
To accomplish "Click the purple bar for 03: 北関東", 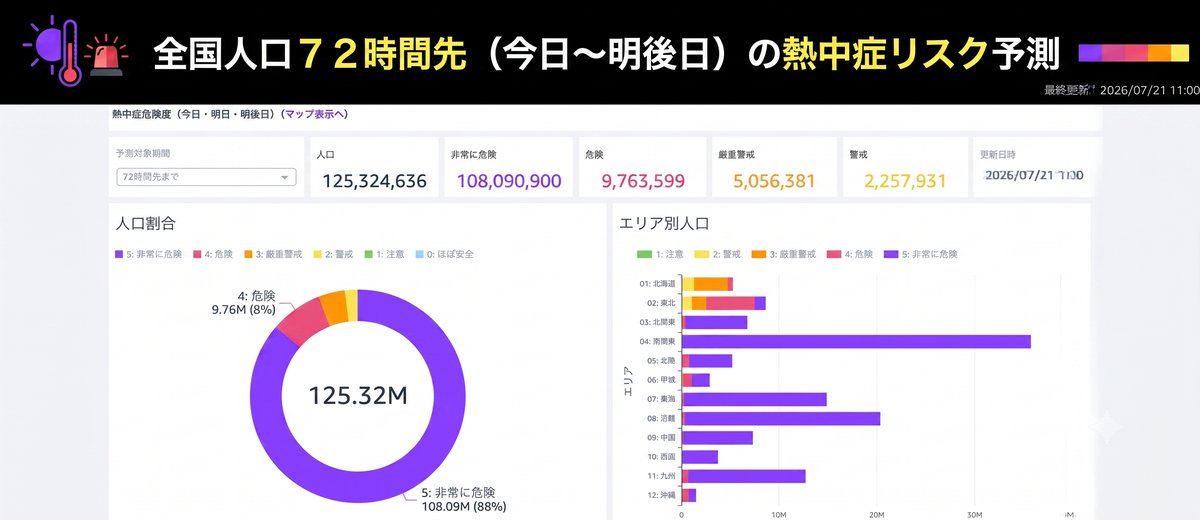I will click(x=714, y=322).
